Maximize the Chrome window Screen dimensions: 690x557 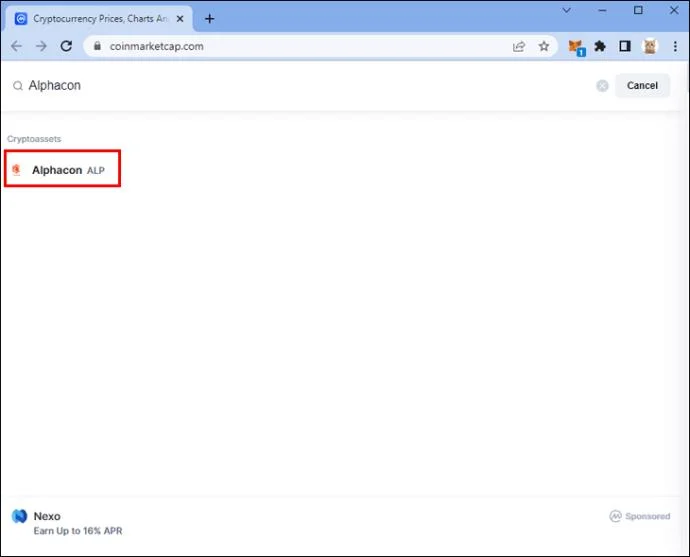638,10
